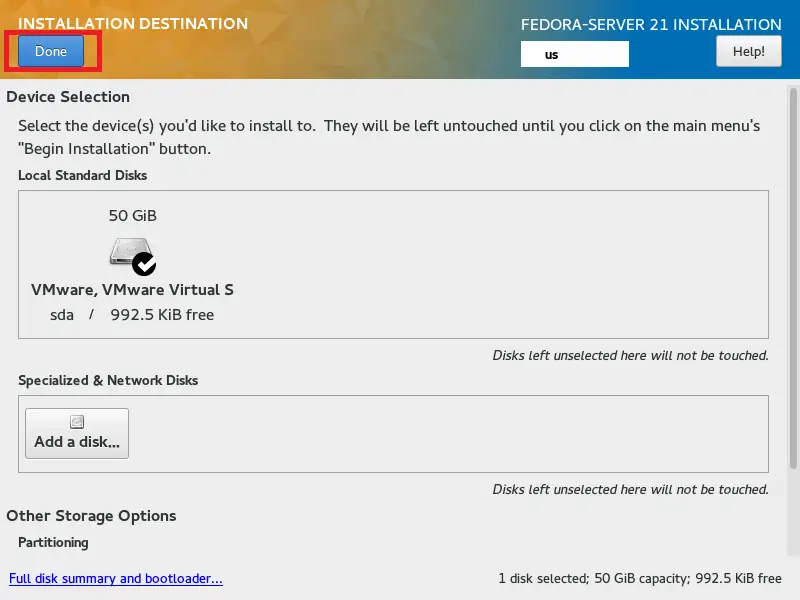This screenshot has width=800, height=600.
Task: Click the FEDORA-SERVER 21 INSTALLATION title
Action: (x=651, y=24)
